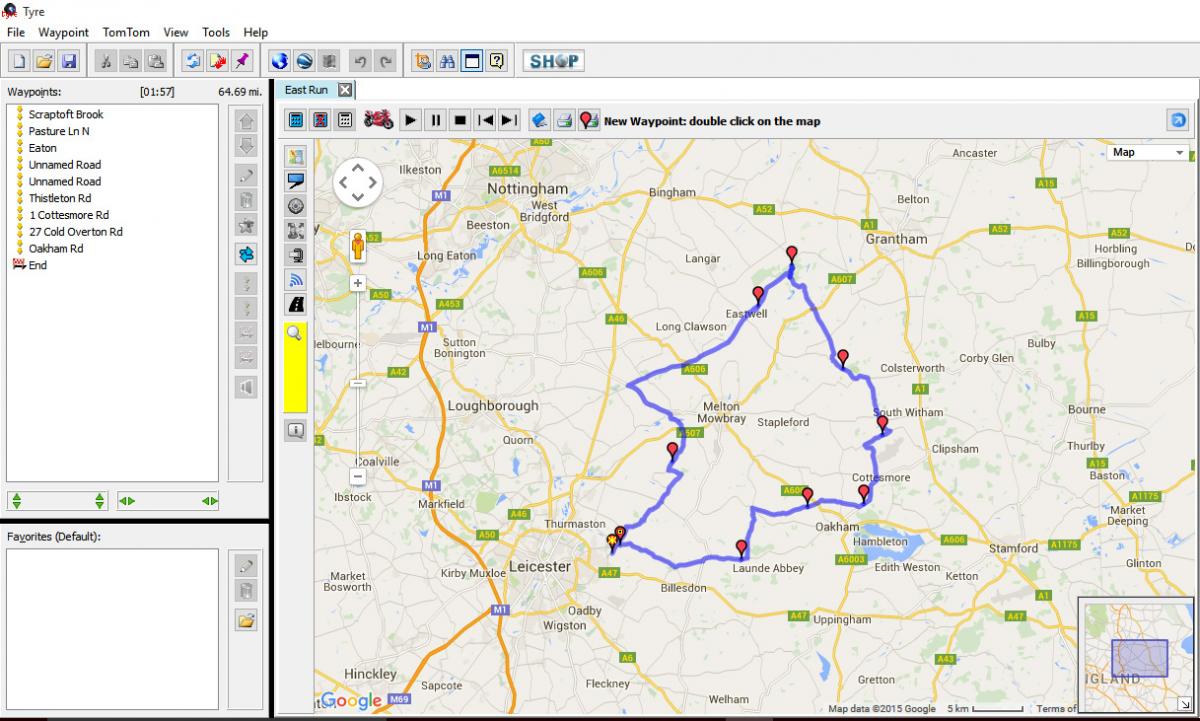Open the binoculars search tool
The width and height of the screenshot is (1200, 721).
tap(447, 62)
